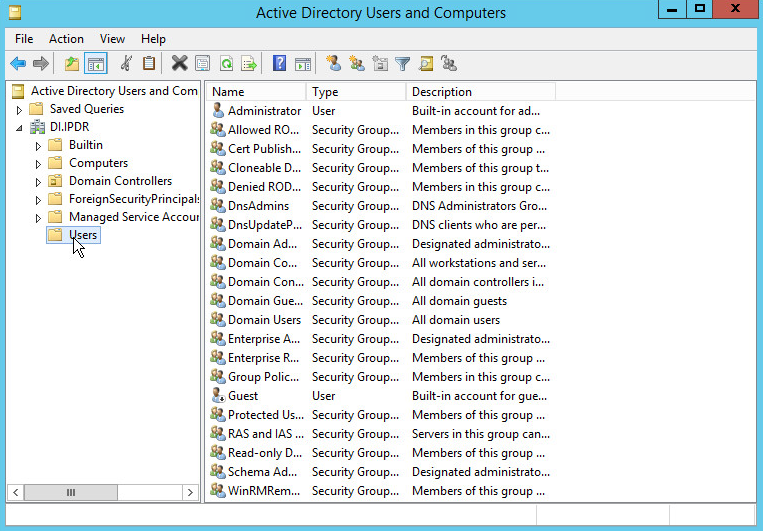Sort list by the Description column header
Image resolution: width=763 pixels, height=531 pixels.
[480, 92]
